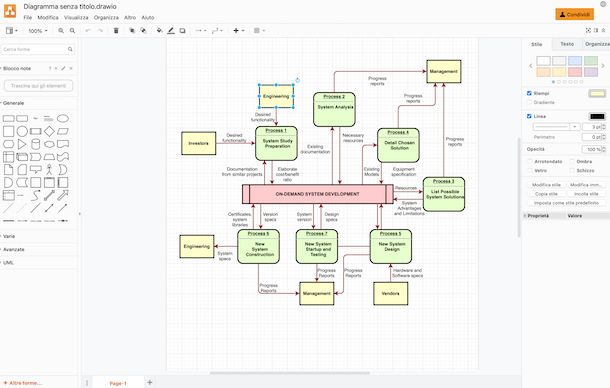Select the triangle shape in Generale palette
The height and width of the screenshot is (388, 610).
pos(22,144)
